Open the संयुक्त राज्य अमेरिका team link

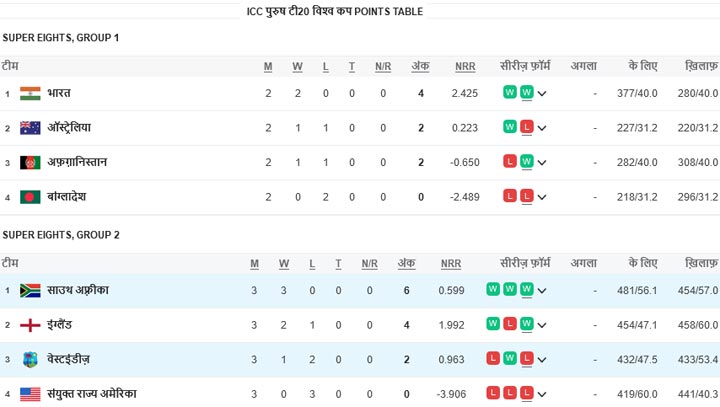coord(92,394)
